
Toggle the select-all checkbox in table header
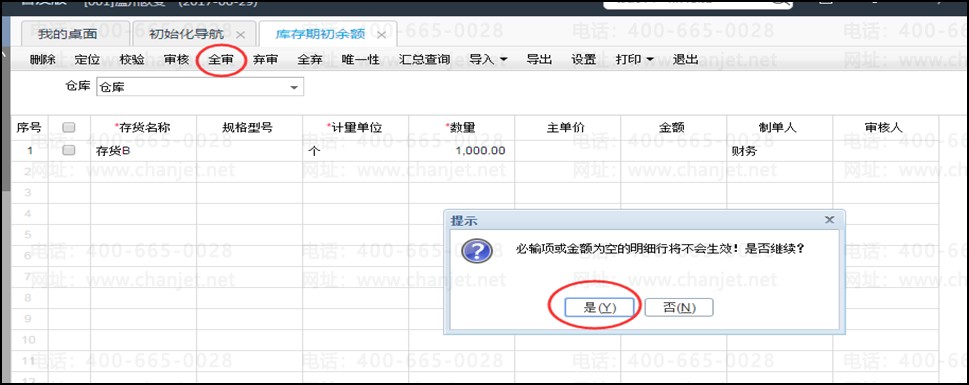coord(69,128)
